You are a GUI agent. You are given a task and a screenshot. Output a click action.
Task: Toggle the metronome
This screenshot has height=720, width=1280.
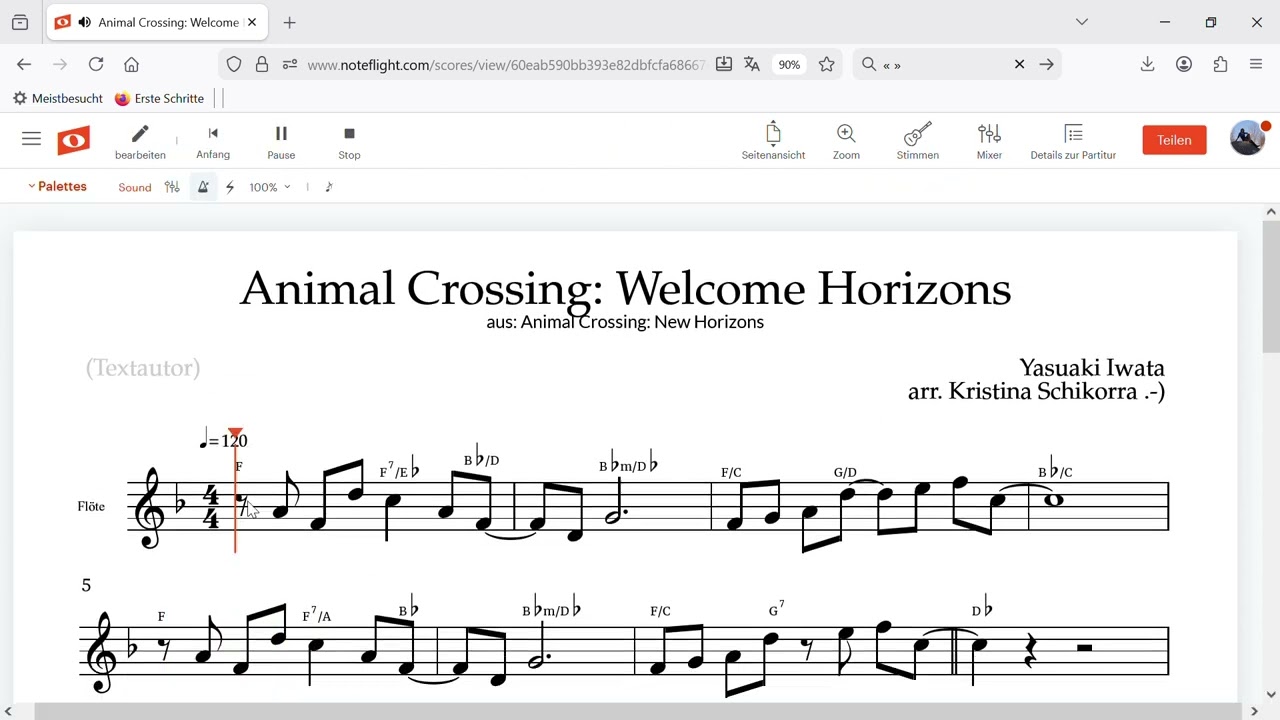(x=203, y=187)
